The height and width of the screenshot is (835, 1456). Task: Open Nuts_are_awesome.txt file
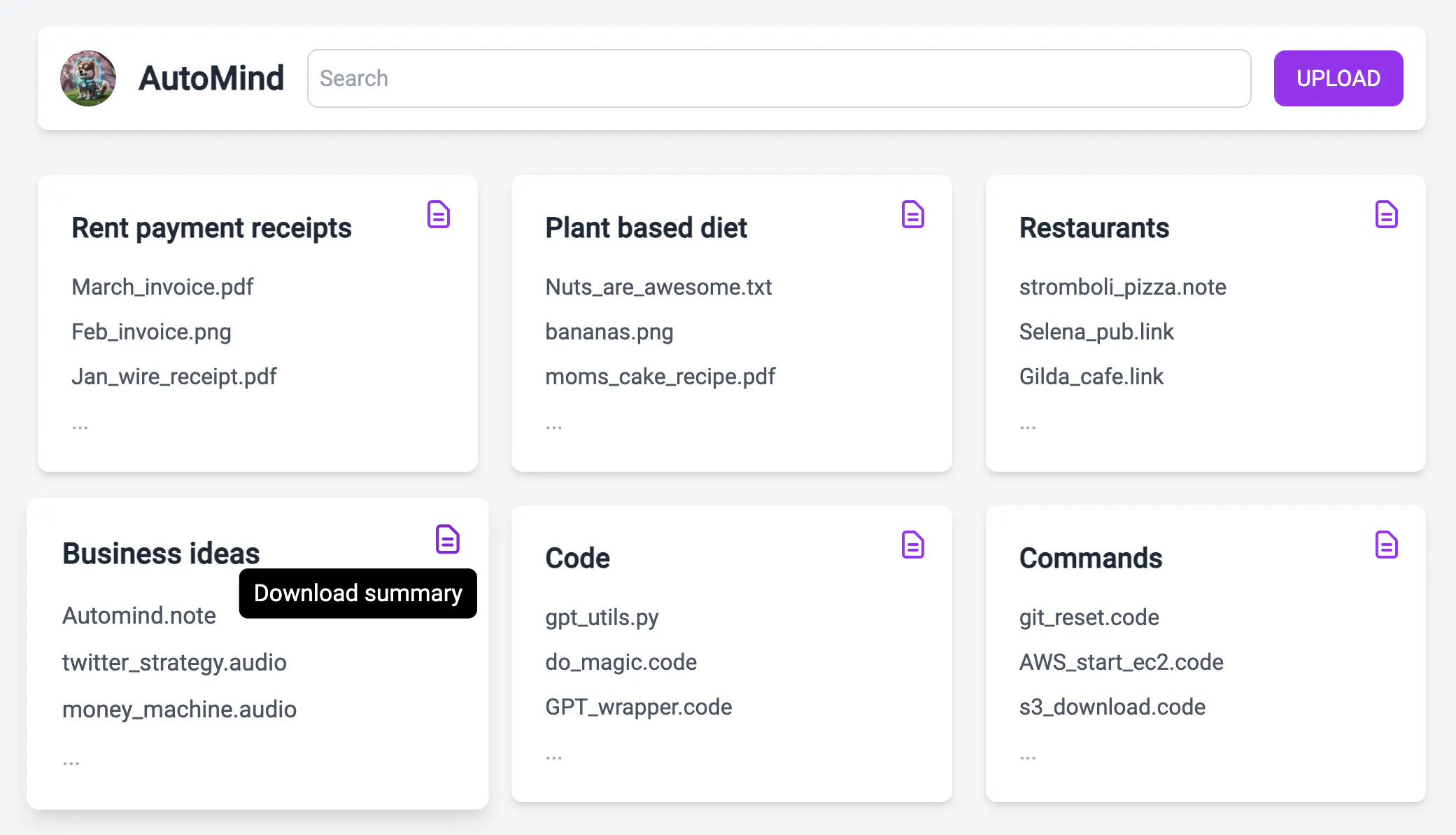click(658, 287)
